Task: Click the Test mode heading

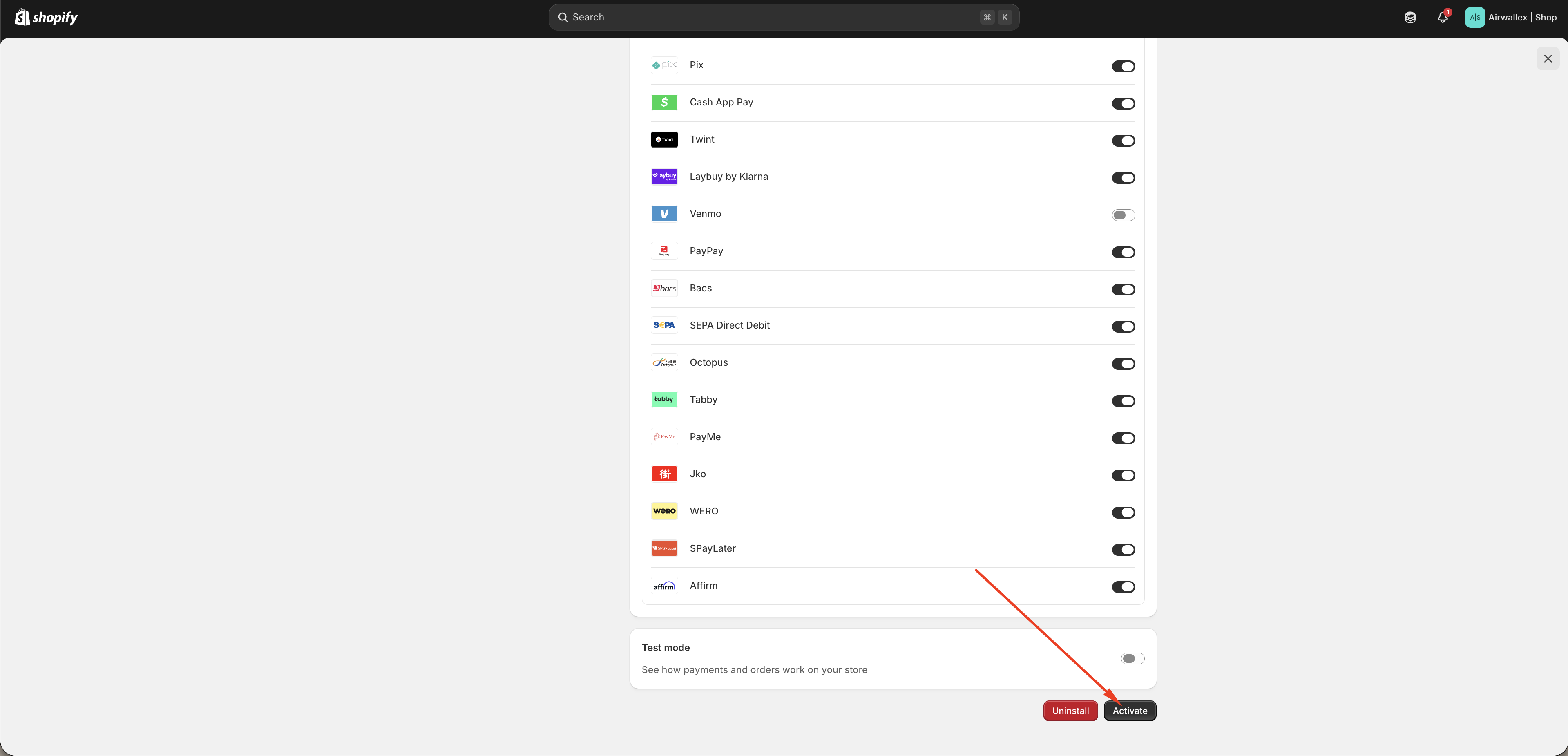Action: 665,648
